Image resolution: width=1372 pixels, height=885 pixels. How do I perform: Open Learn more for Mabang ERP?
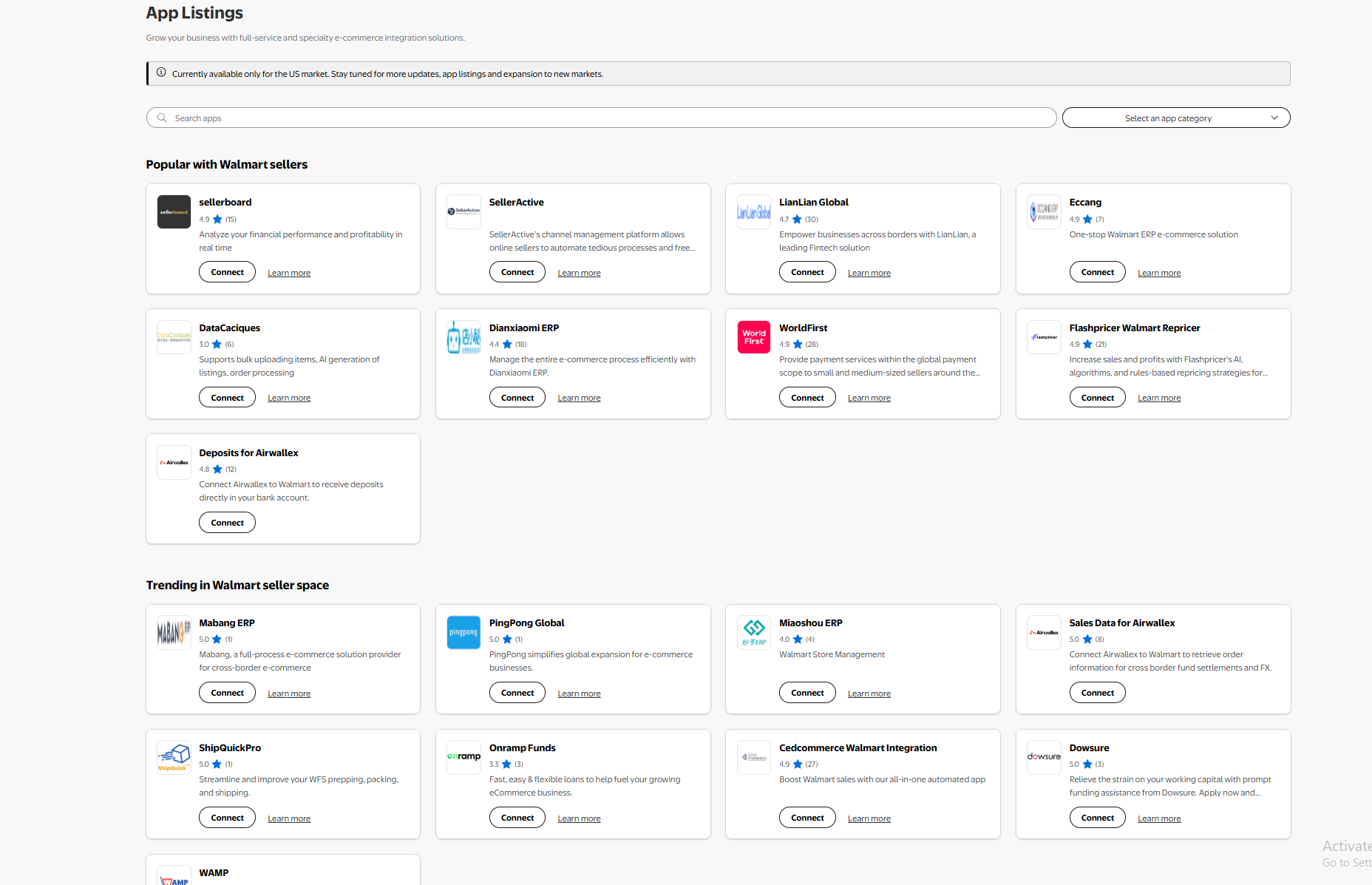(289, 694)
